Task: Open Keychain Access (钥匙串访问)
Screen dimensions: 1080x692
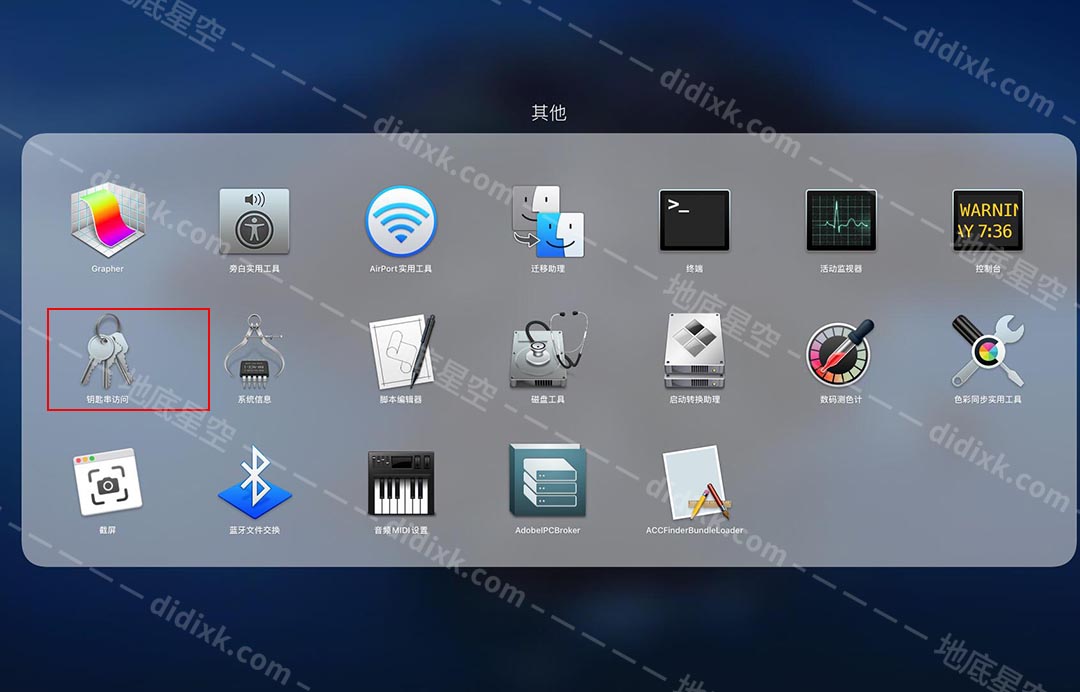Action: click(x=107, y=351)
